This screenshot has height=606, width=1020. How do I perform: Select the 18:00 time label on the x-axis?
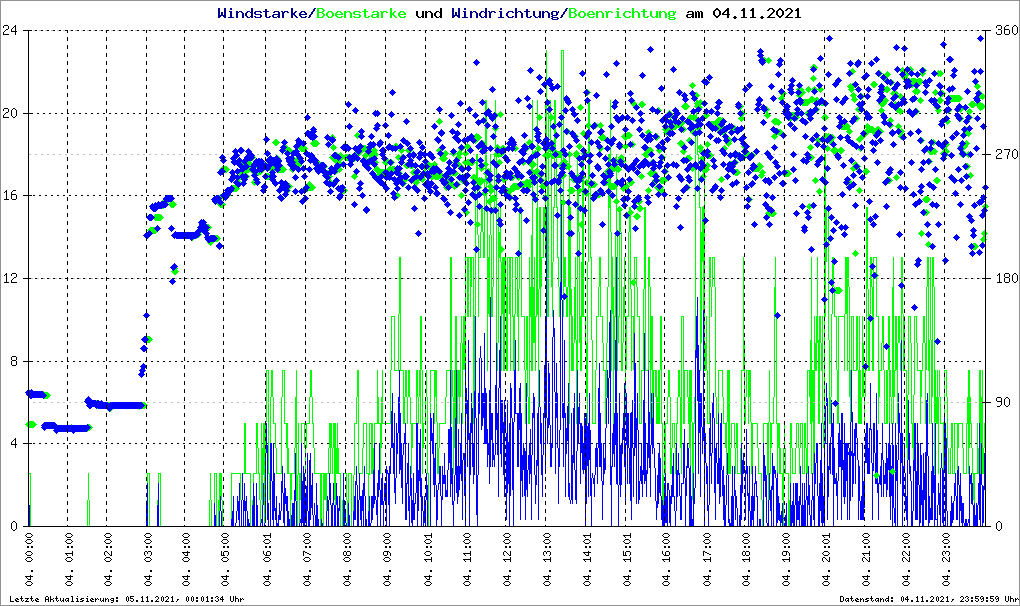tap(746, 561)
